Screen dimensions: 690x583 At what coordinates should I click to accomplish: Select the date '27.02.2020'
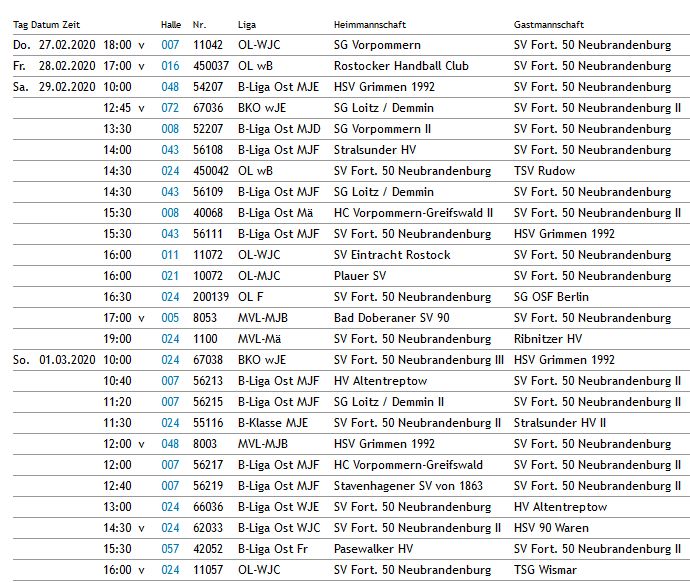(x=67, y=45)
